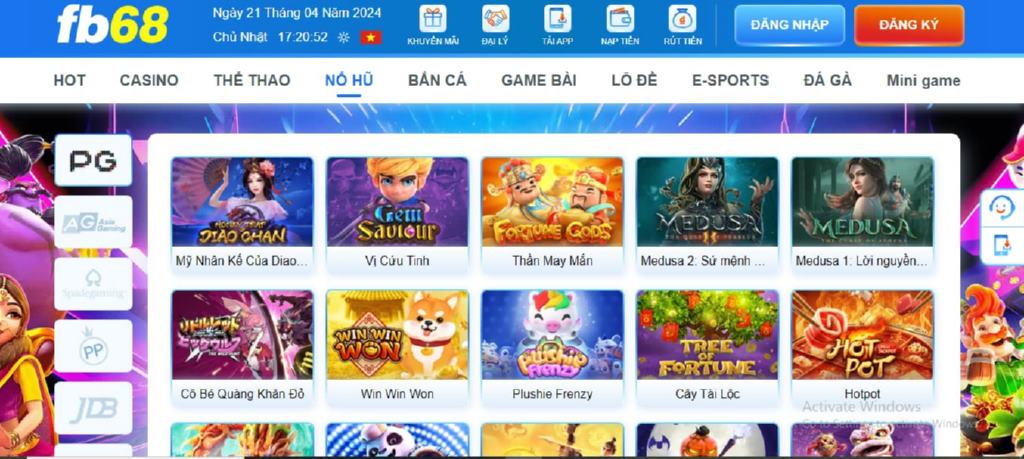
Task: Open the Tải App download icon
Action: (558, 19)
